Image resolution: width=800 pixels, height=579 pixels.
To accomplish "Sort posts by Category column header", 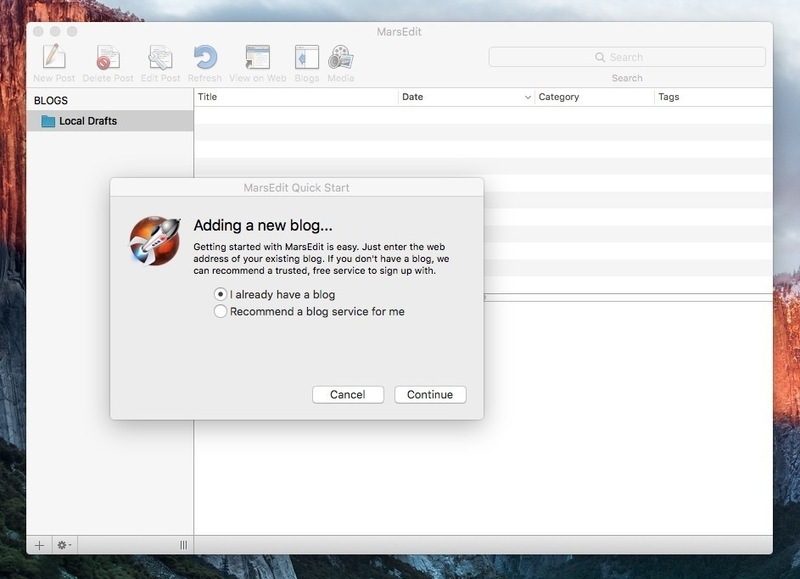I will (x=592, y=97).
